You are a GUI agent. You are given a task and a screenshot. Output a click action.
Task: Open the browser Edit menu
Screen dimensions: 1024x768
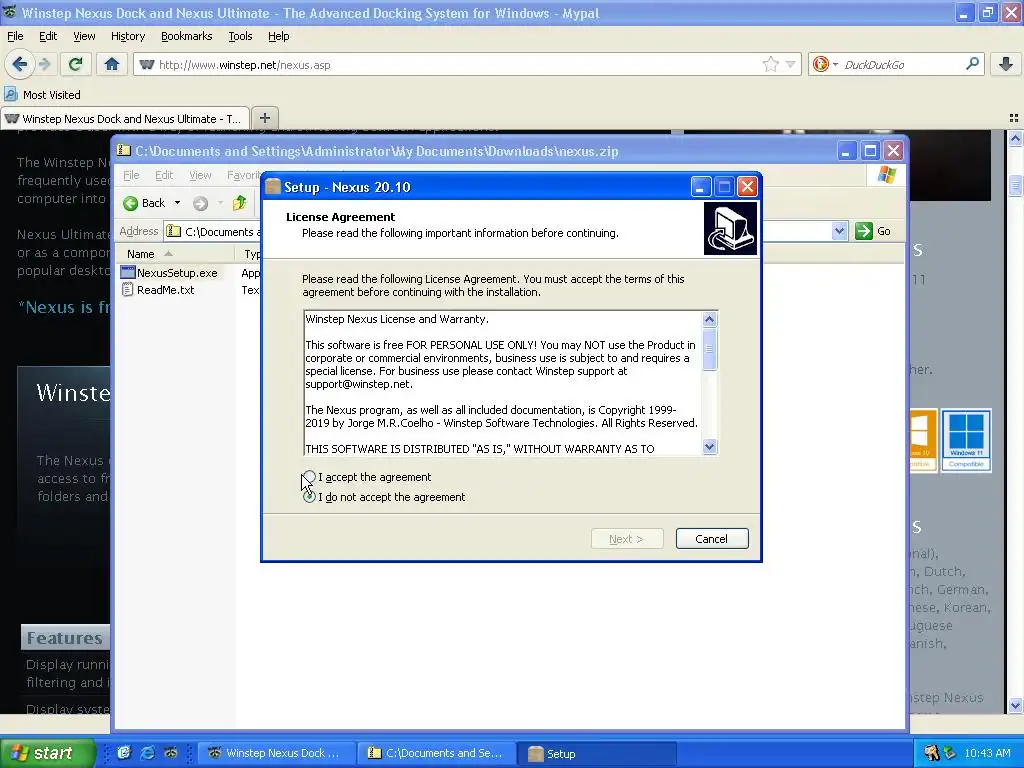pyautogui.click(x=48, y=36)
